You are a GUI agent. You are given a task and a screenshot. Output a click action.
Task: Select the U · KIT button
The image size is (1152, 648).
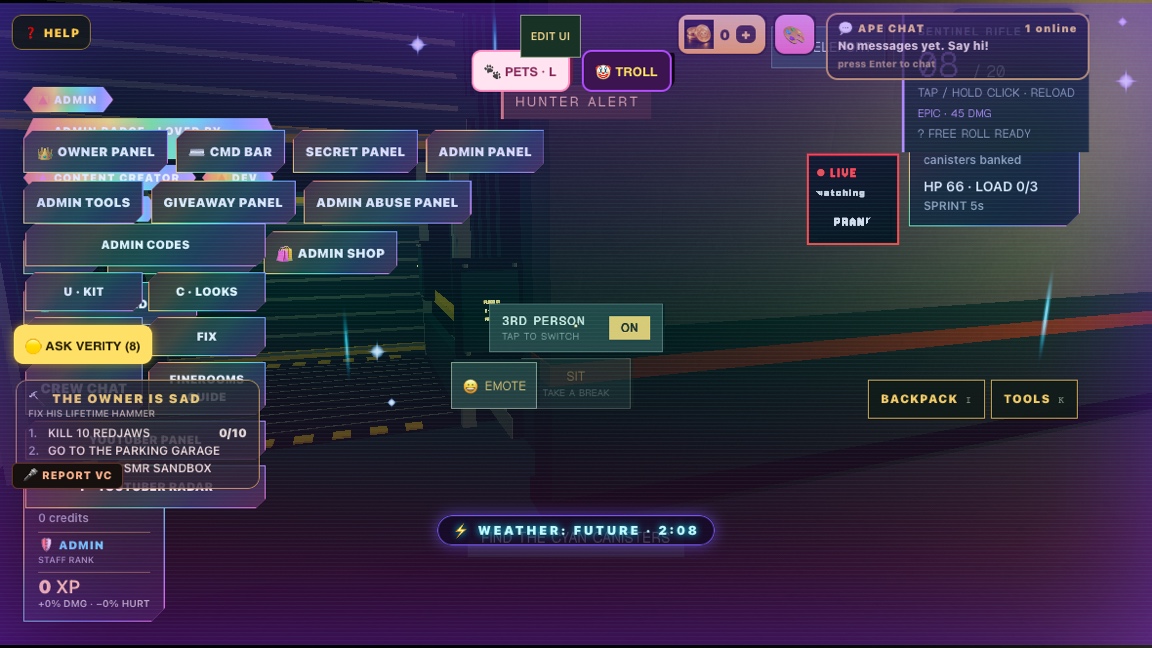[83, 292]
